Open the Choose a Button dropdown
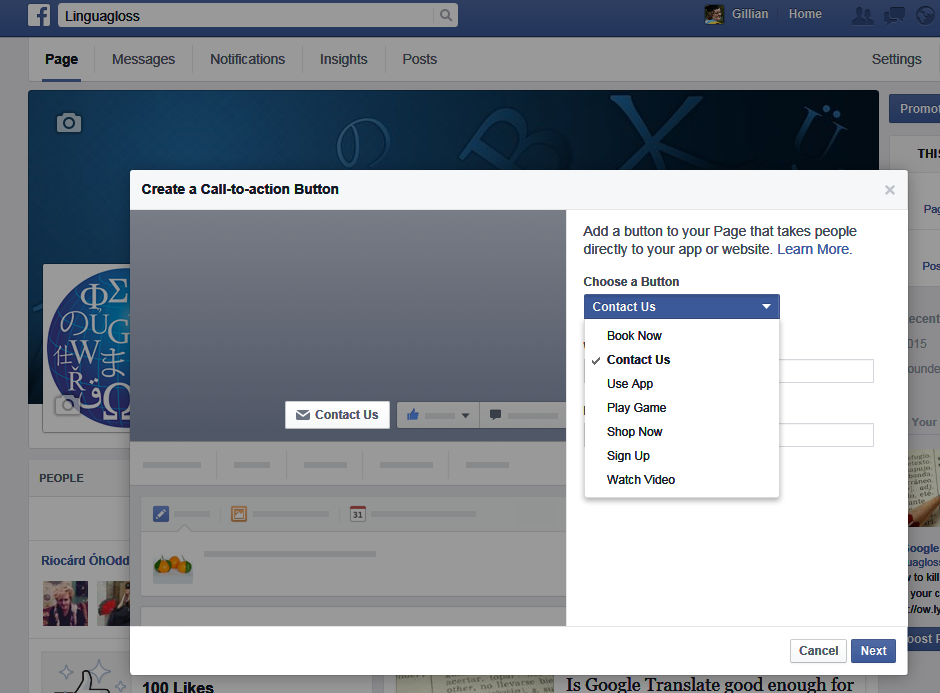Screen dimensions: 940x693 (x=682, y=306)
